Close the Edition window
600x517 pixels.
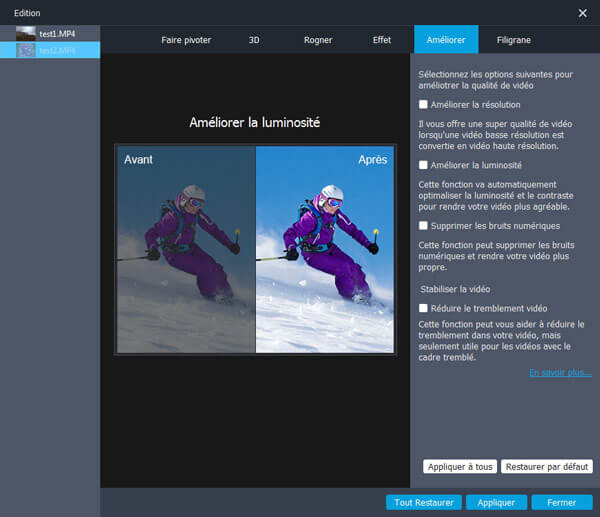tap(582, 12)
